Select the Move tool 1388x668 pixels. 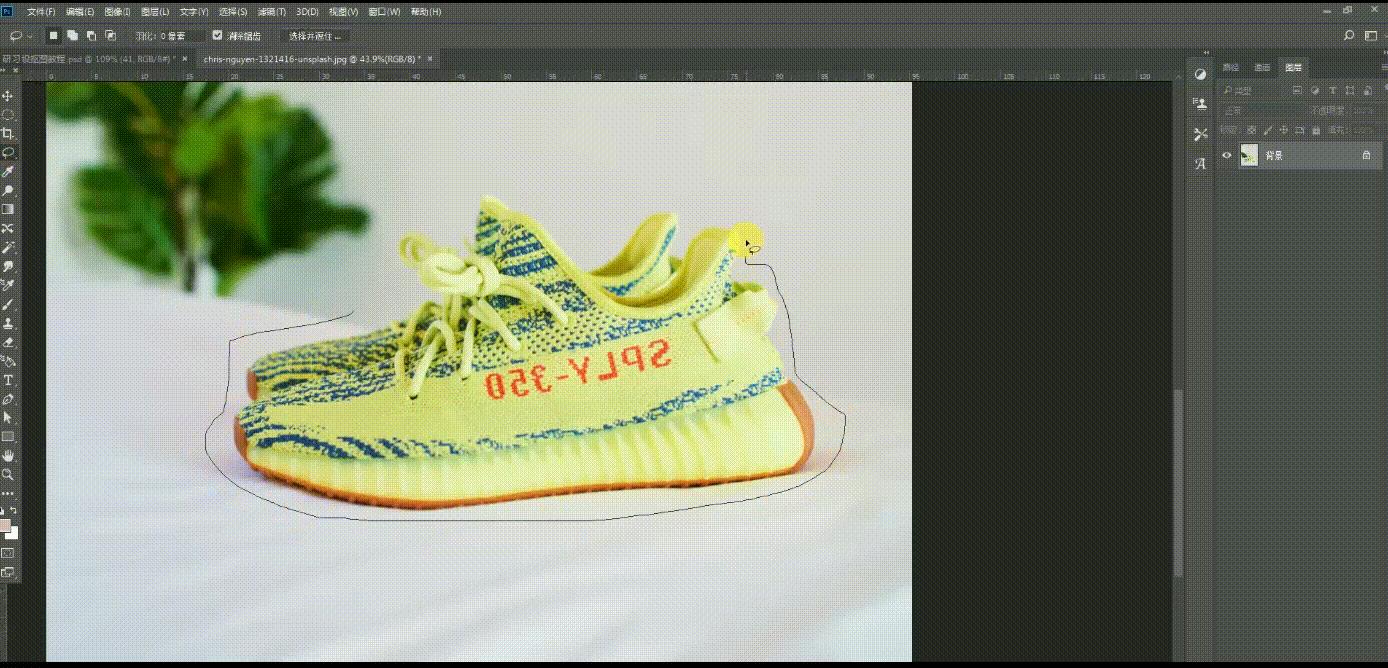click(x=8, y=96)
